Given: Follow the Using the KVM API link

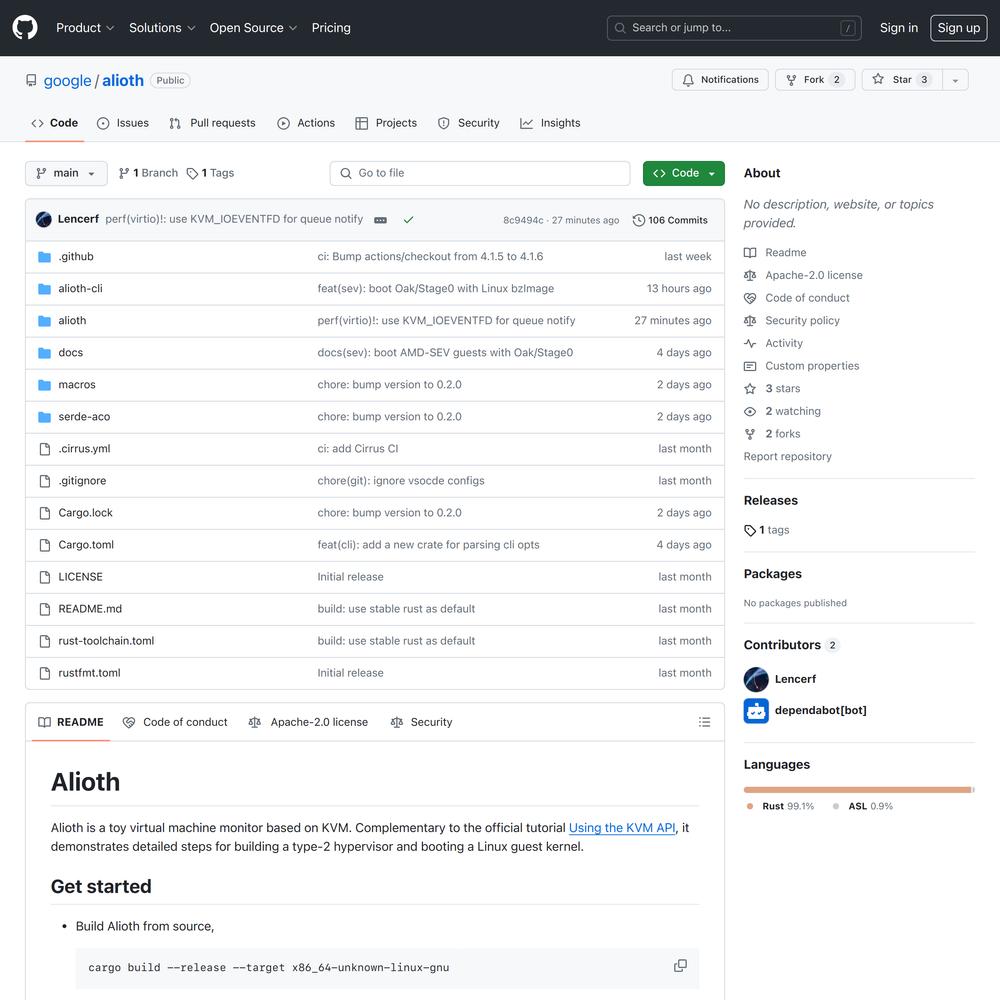Looking at the screenshot, I should (622, 828).
